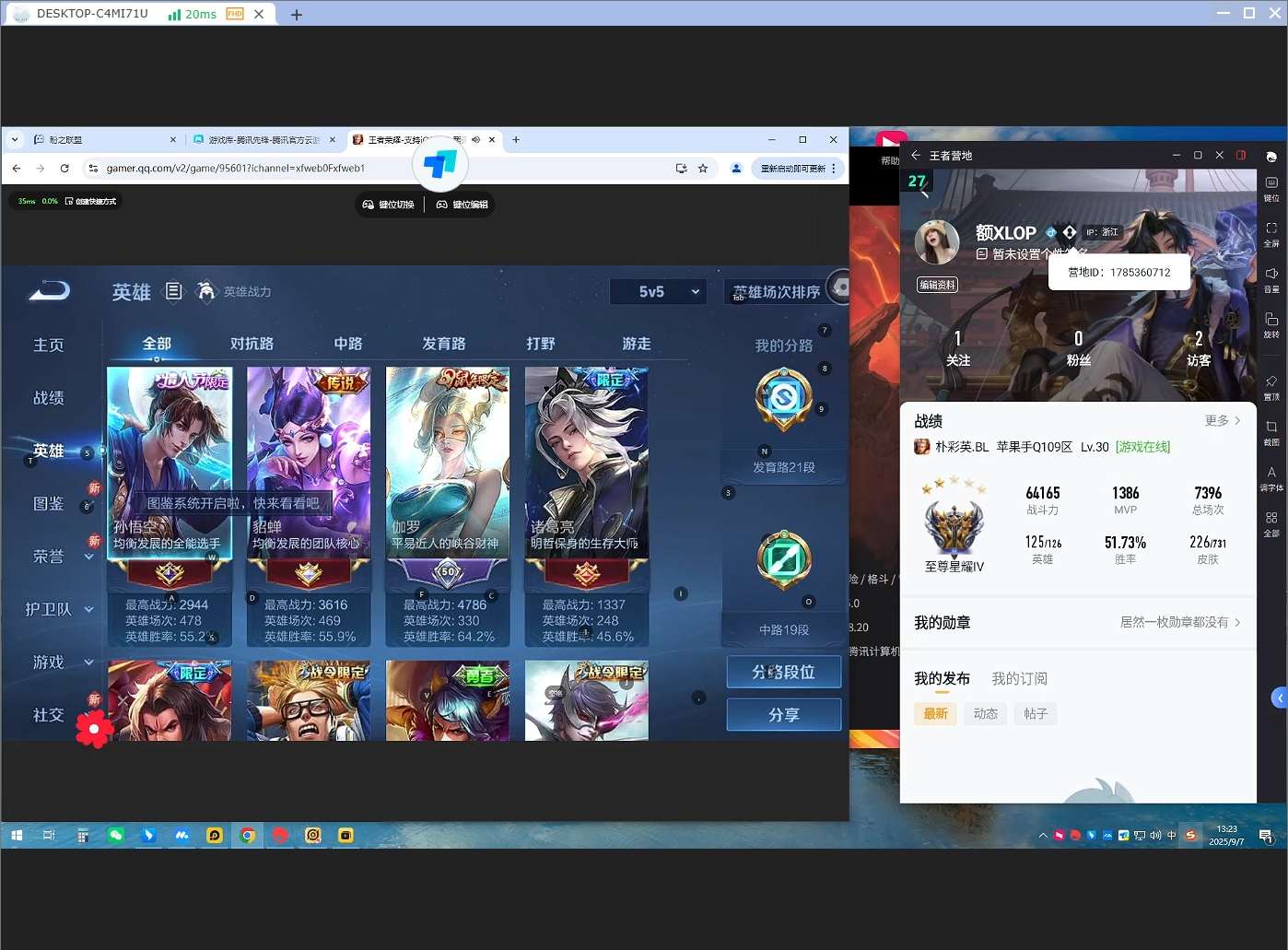Select 帖子 filter chip

(x=1036, y=713)
